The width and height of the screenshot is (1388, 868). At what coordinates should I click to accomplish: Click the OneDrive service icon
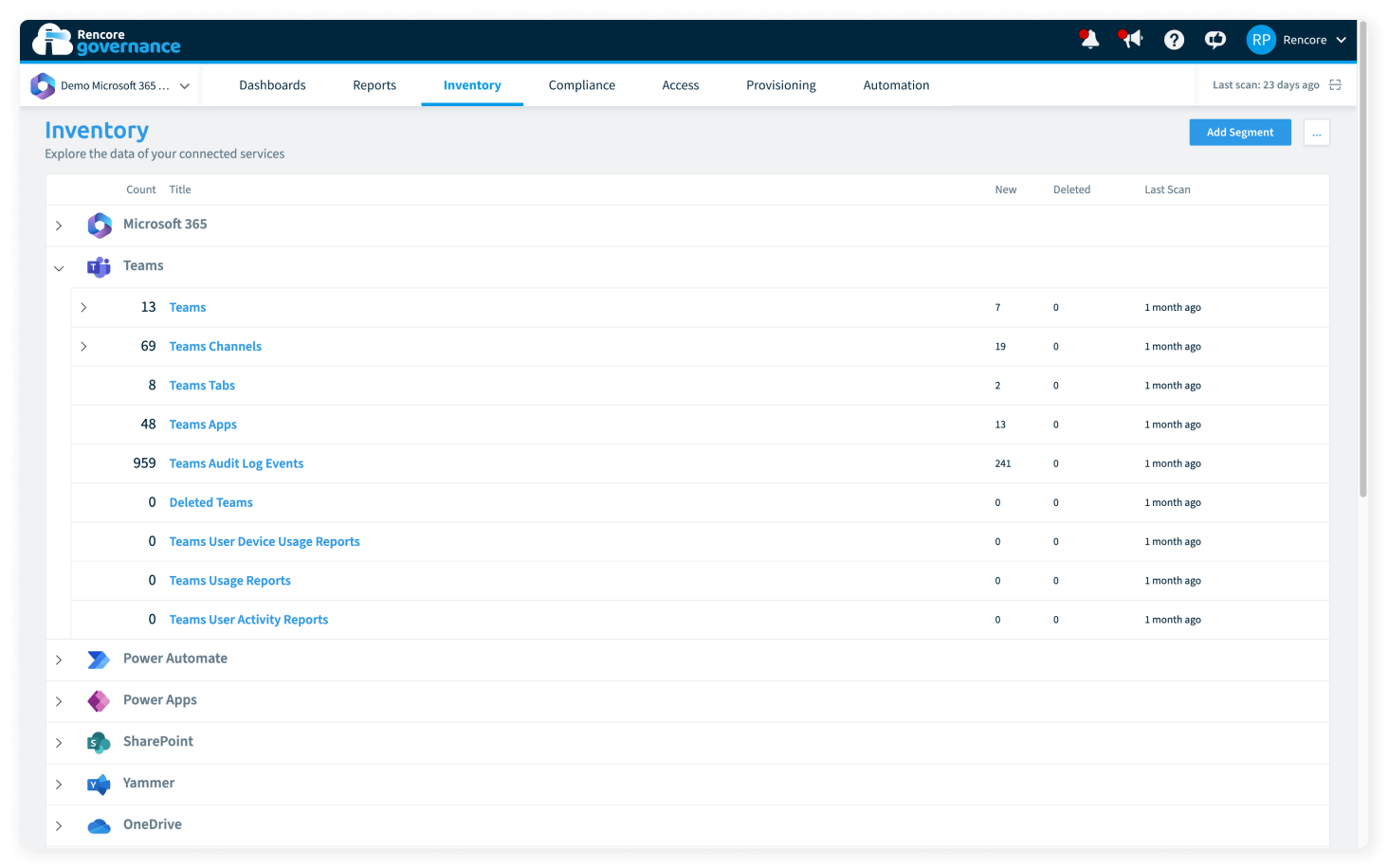coord(99,826)
